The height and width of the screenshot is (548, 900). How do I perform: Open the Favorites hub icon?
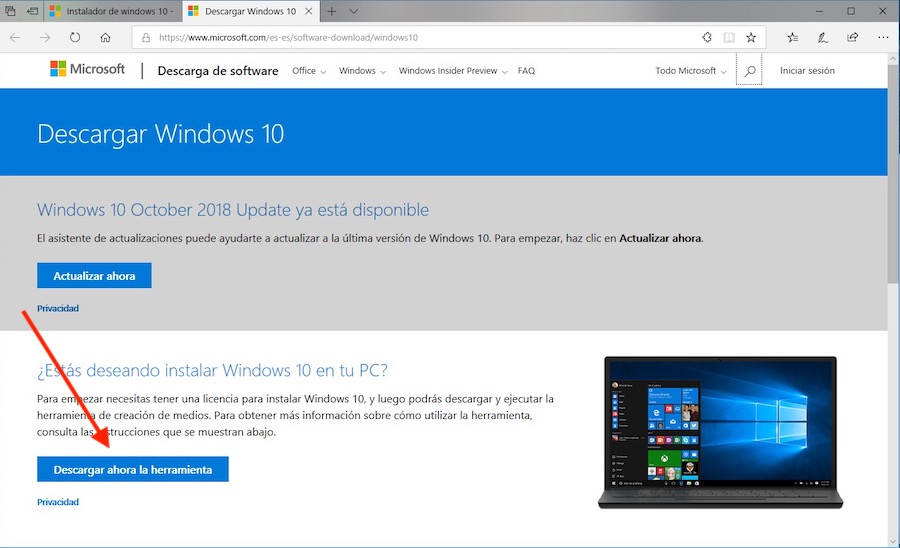click(x=792, y=38)
